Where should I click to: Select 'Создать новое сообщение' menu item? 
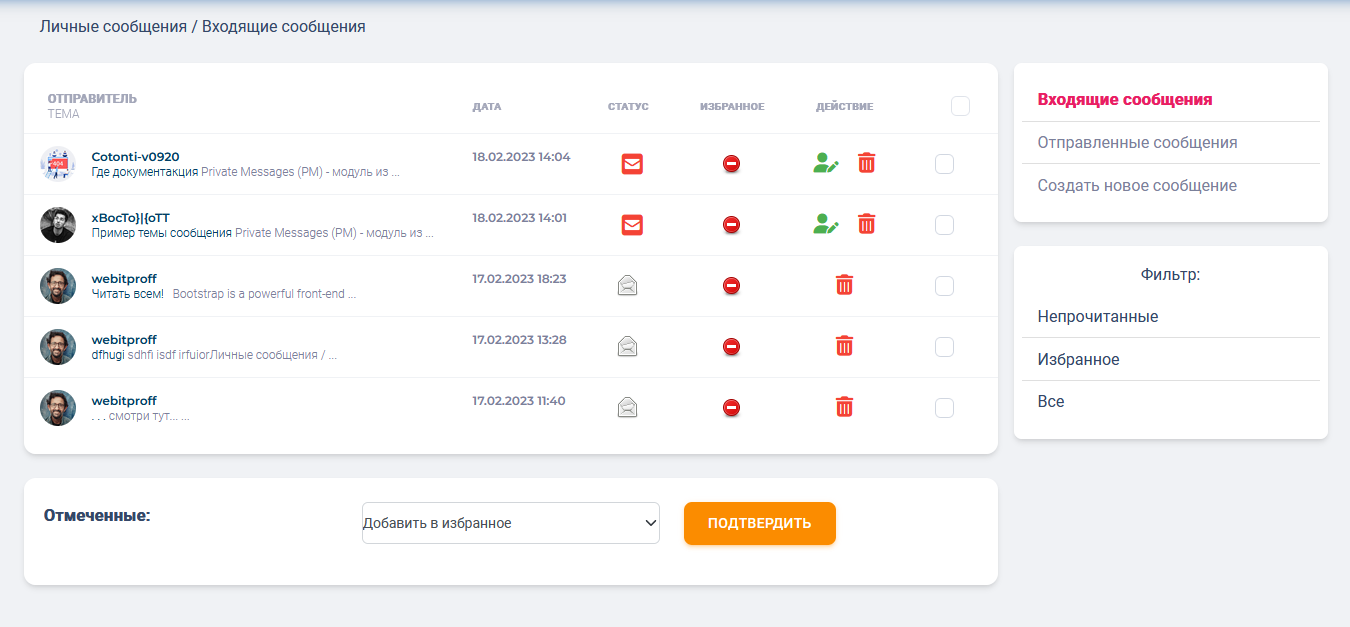click(x=1137, y=186)
